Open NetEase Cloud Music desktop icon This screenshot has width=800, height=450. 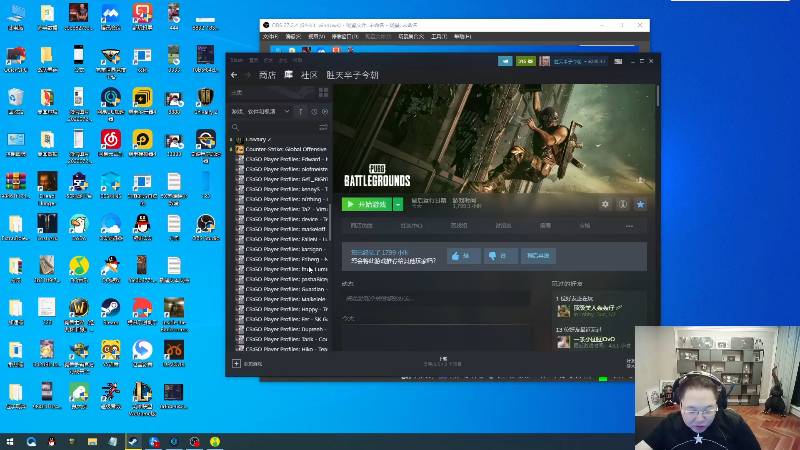point(111,143)
